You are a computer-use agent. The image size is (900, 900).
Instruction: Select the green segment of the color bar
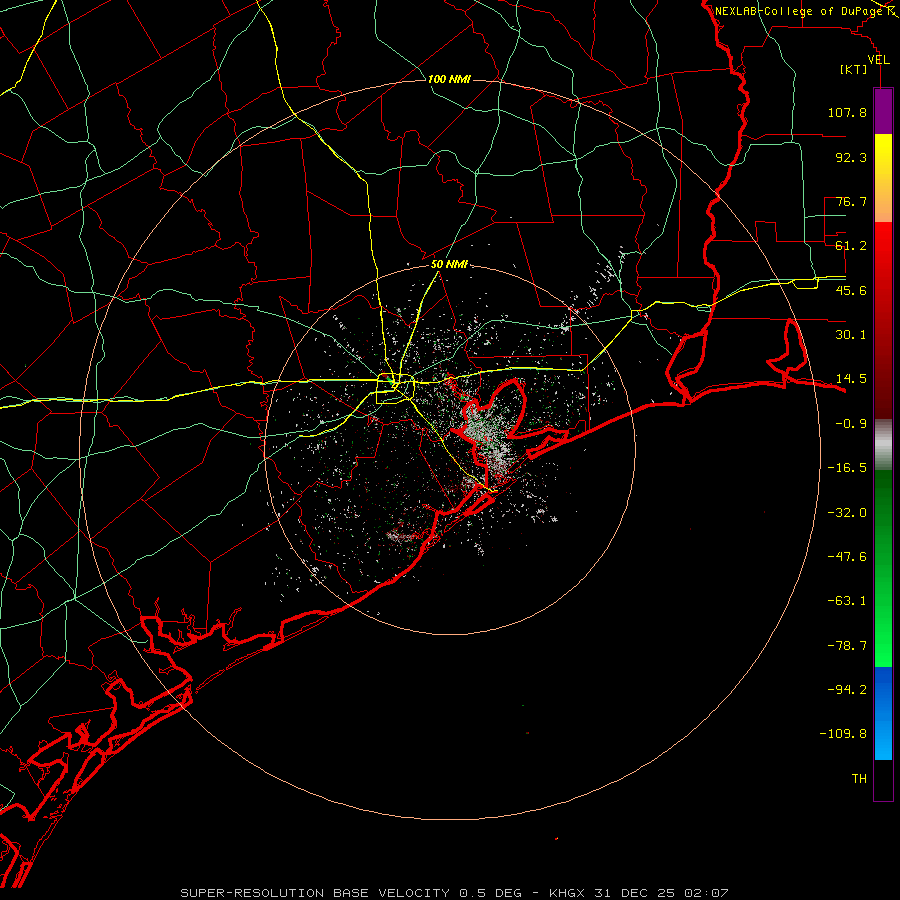pyautogui.click(x=883, y=568)
